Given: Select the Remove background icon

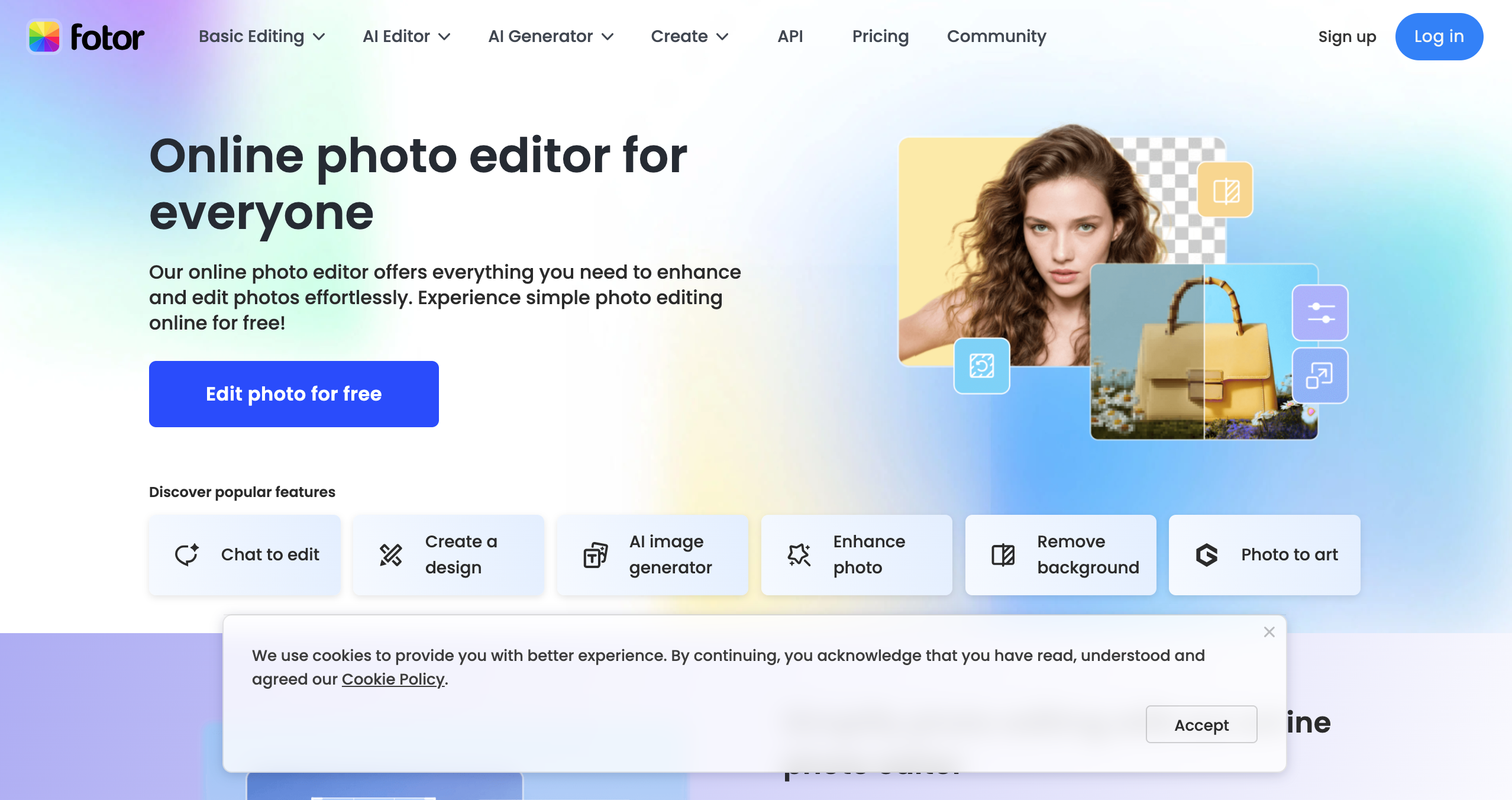Looking at the screenshot, I should [x=1003, y=554].
